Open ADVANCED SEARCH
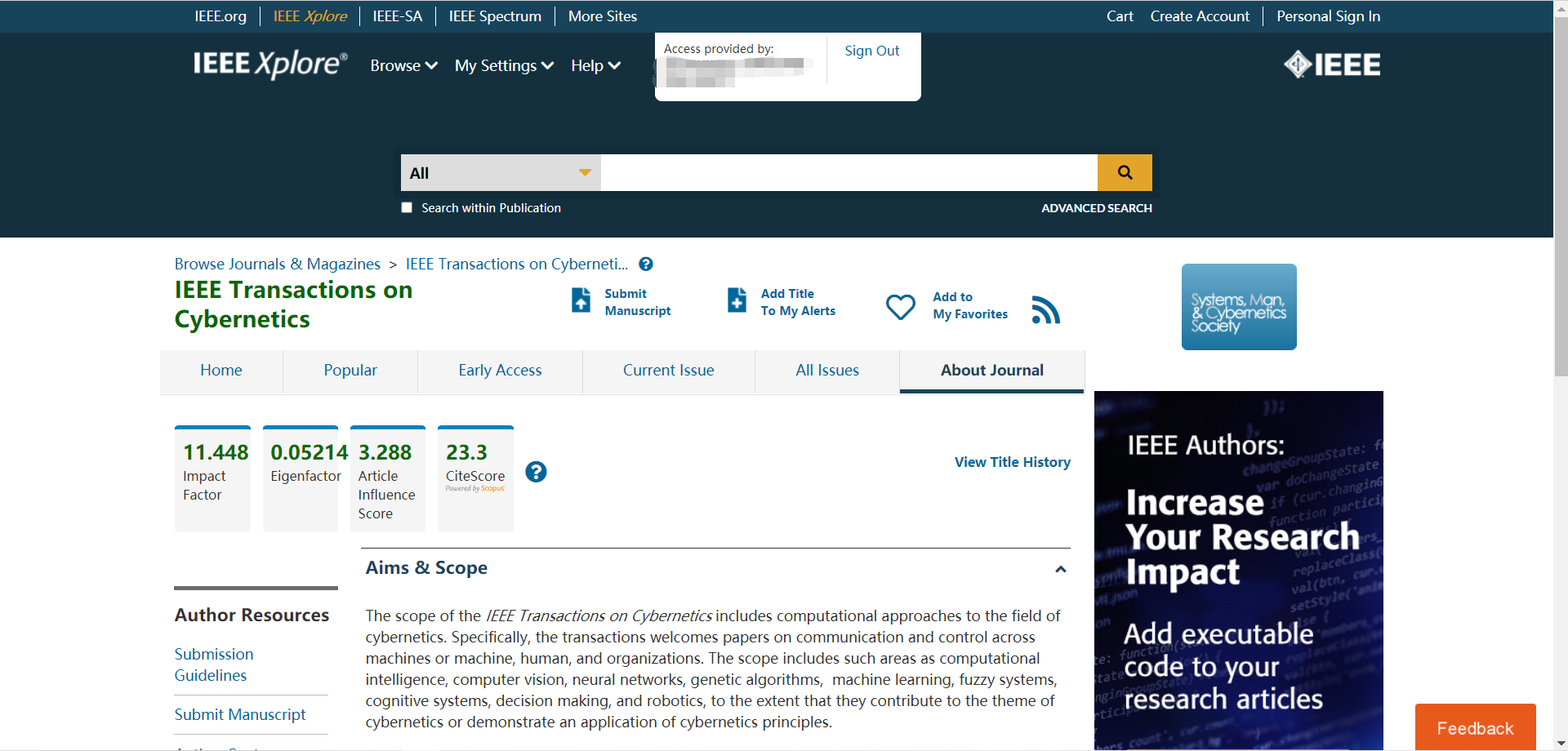Screen dimensions: 1568x751 pos(1097,208)
